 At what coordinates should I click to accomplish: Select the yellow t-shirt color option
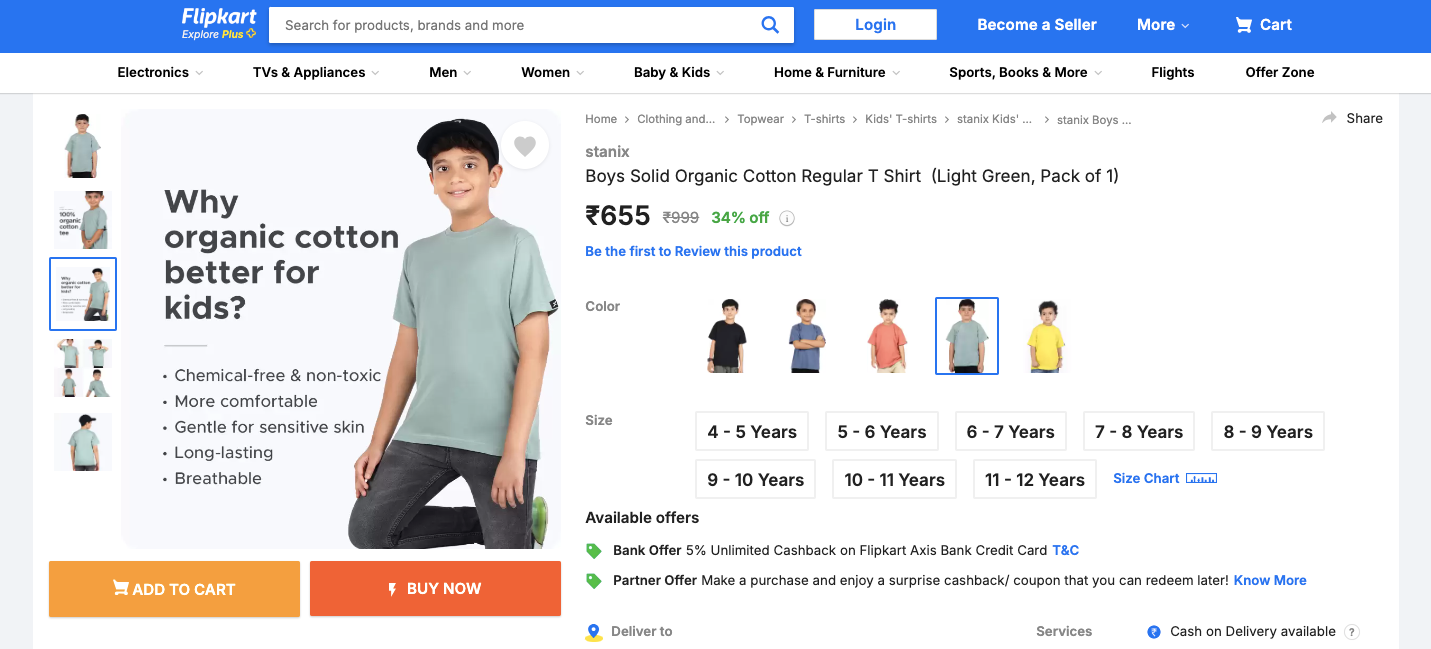pyautogui.click(x=1047, y=336)
